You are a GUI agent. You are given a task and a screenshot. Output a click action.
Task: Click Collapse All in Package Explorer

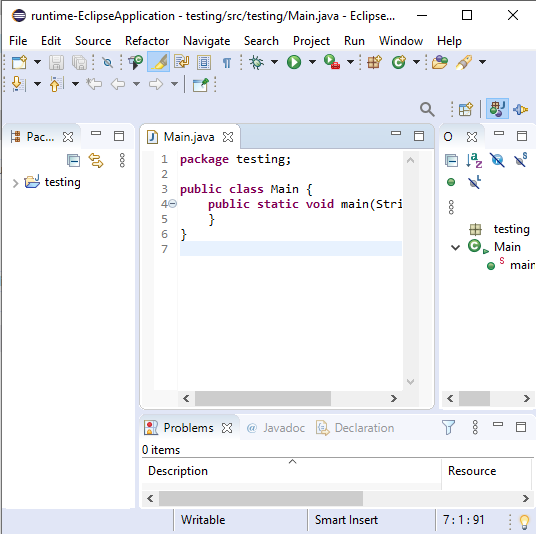point(73,160)
